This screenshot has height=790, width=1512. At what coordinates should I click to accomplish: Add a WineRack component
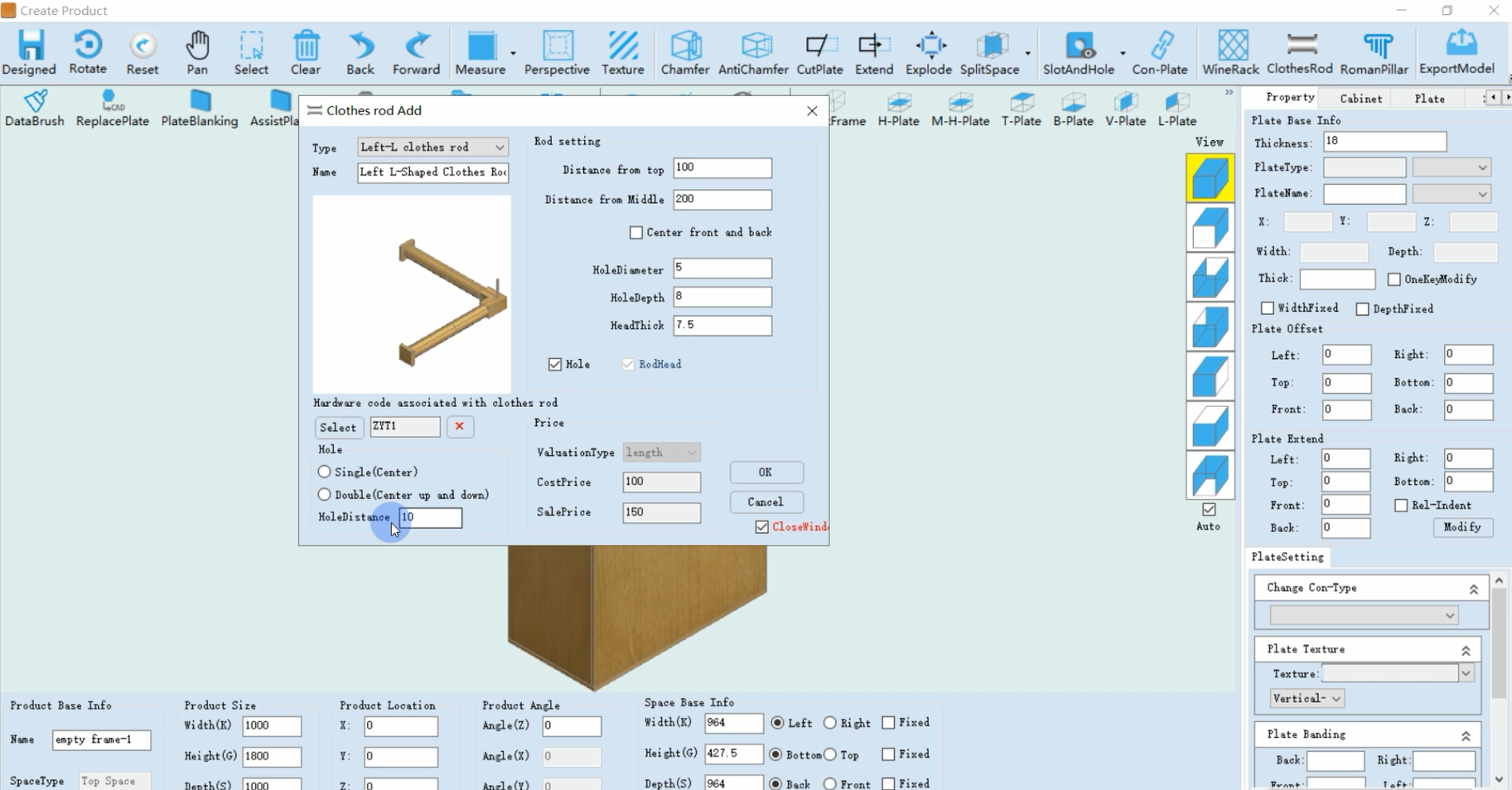1231,52
